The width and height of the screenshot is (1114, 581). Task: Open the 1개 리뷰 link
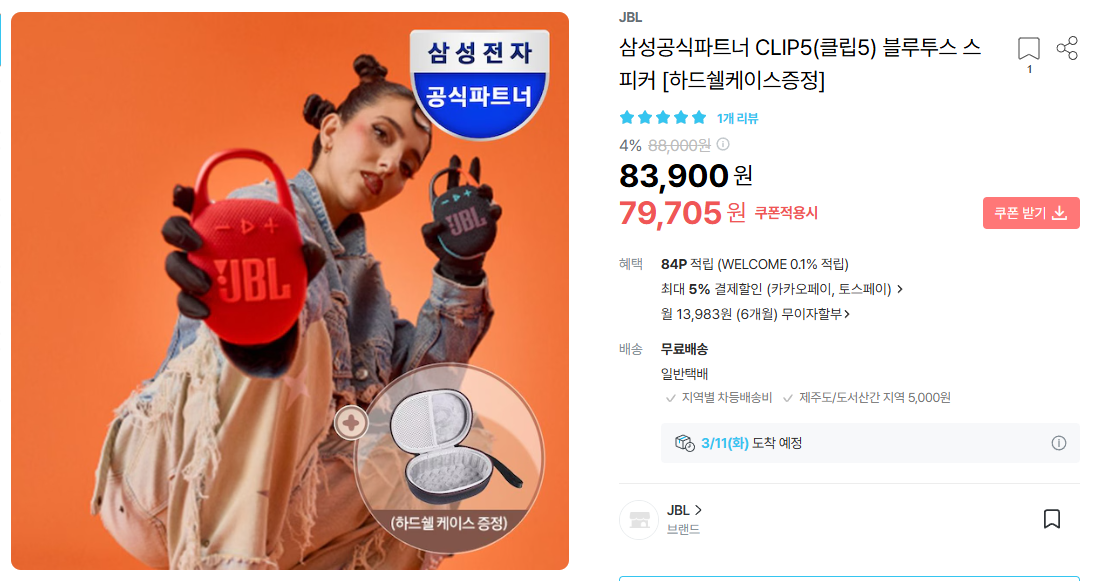coord(737,118)
